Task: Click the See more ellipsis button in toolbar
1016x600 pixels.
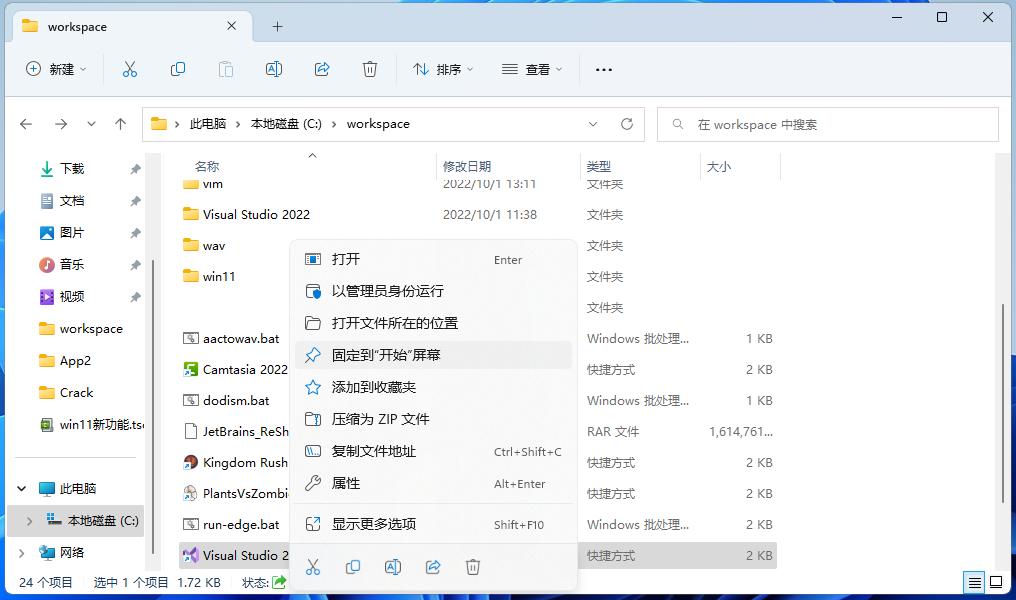Action: point(603,69)
